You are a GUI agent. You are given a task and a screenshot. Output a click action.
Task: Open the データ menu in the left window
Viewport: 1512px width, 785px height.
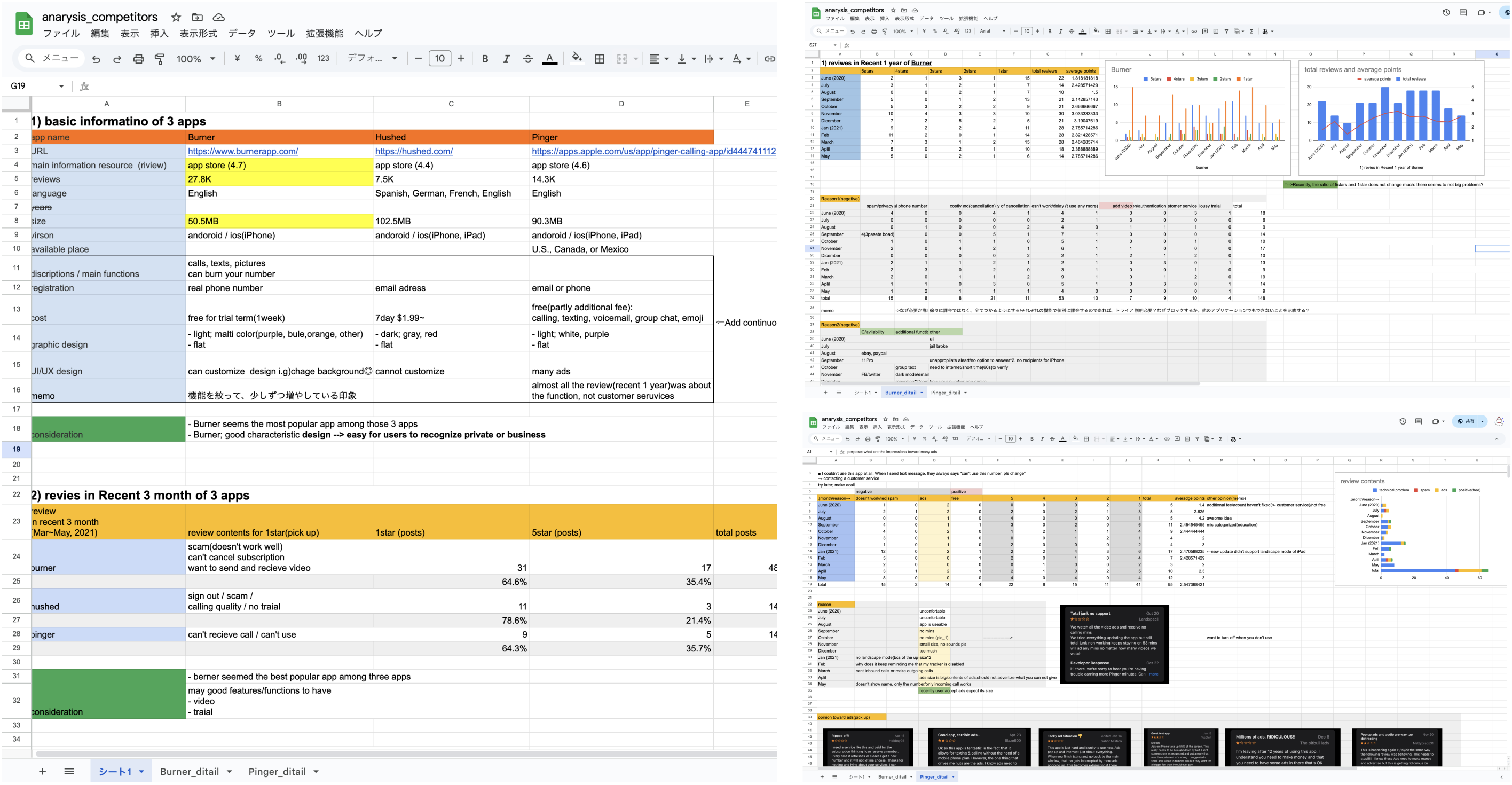(242, 34)
